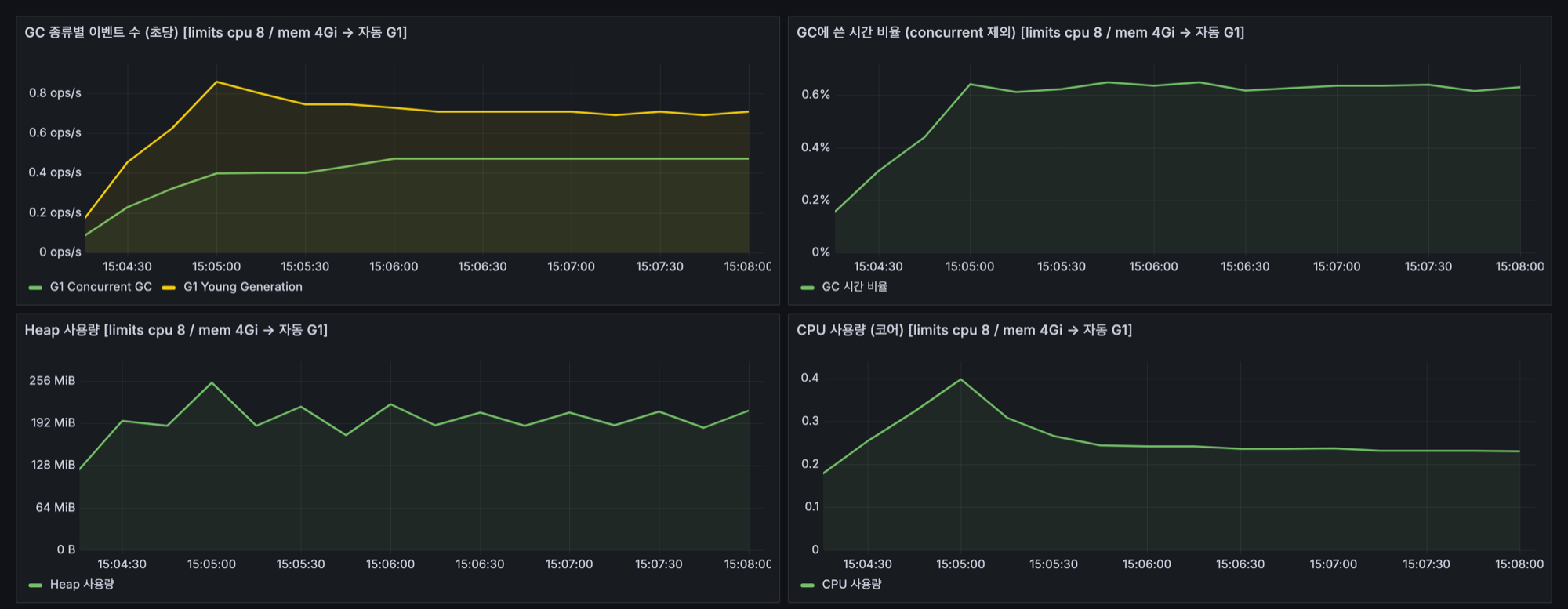Click 0.2% axis label in GC time panel
The width and height of the screenshot is (1568, 609).
pos(815,200)
